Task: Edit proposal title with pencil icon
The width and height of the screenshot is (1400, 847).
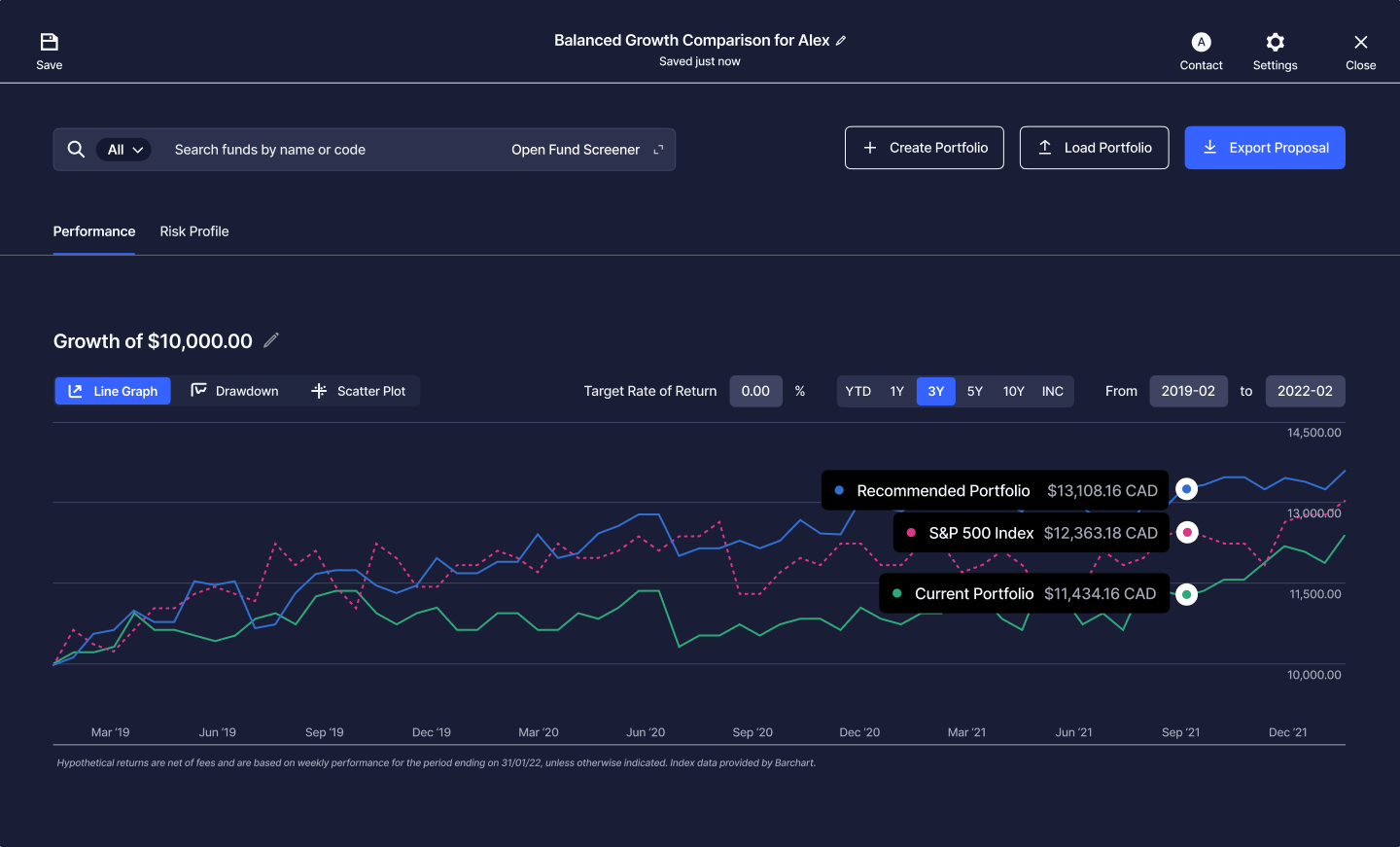Action: tap(841, 41)
